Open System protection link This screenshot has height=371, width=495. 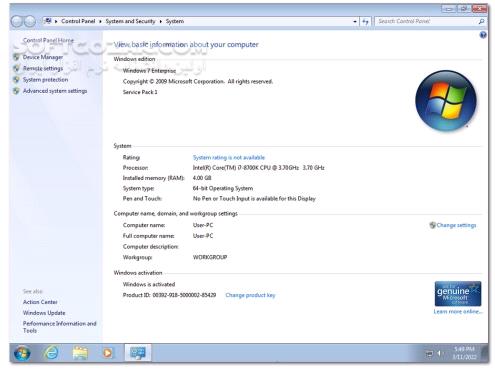point(45,80)
